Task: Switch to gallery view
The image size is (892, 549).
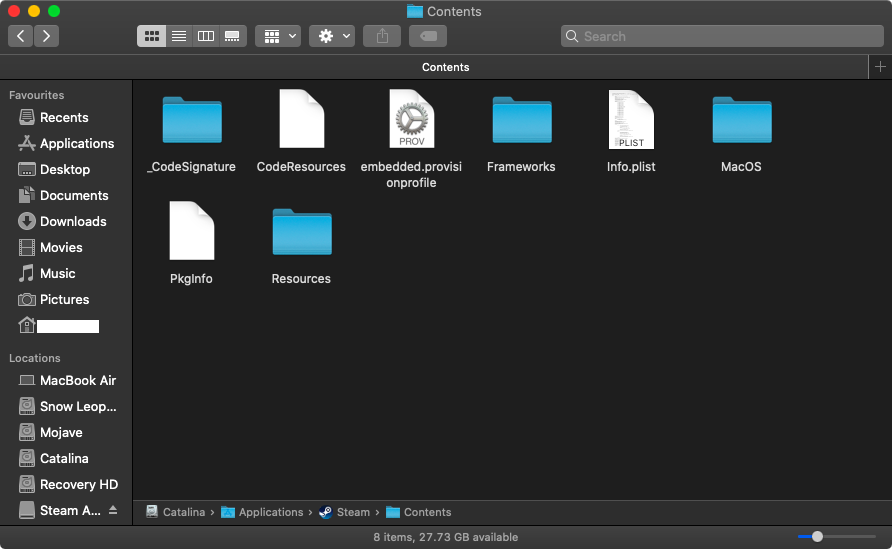Action: pos(232,36)
